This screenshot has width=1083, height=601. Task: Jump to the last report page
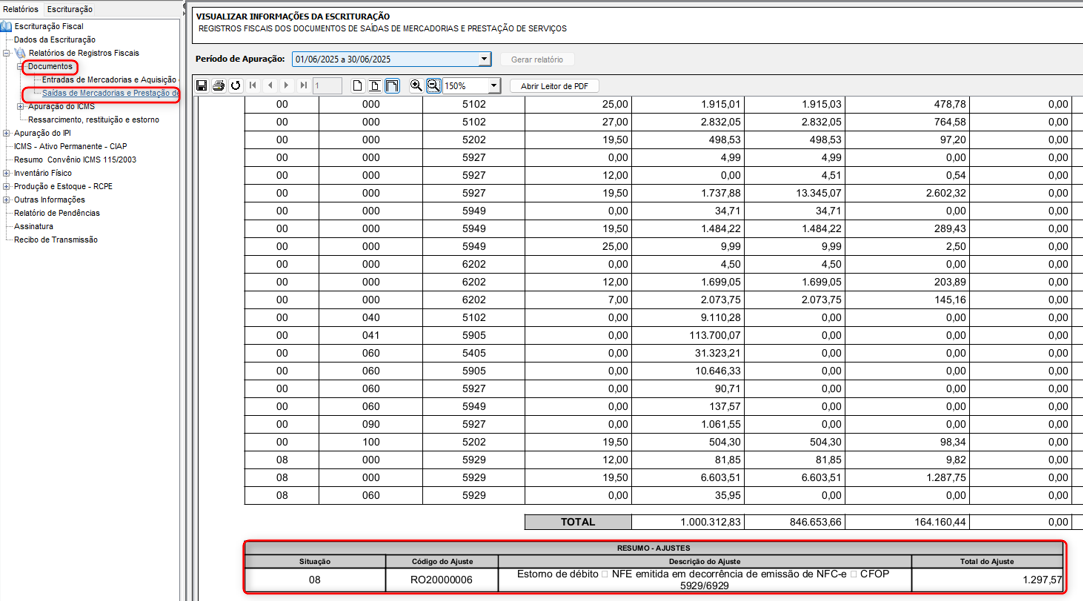pos(303,86)
